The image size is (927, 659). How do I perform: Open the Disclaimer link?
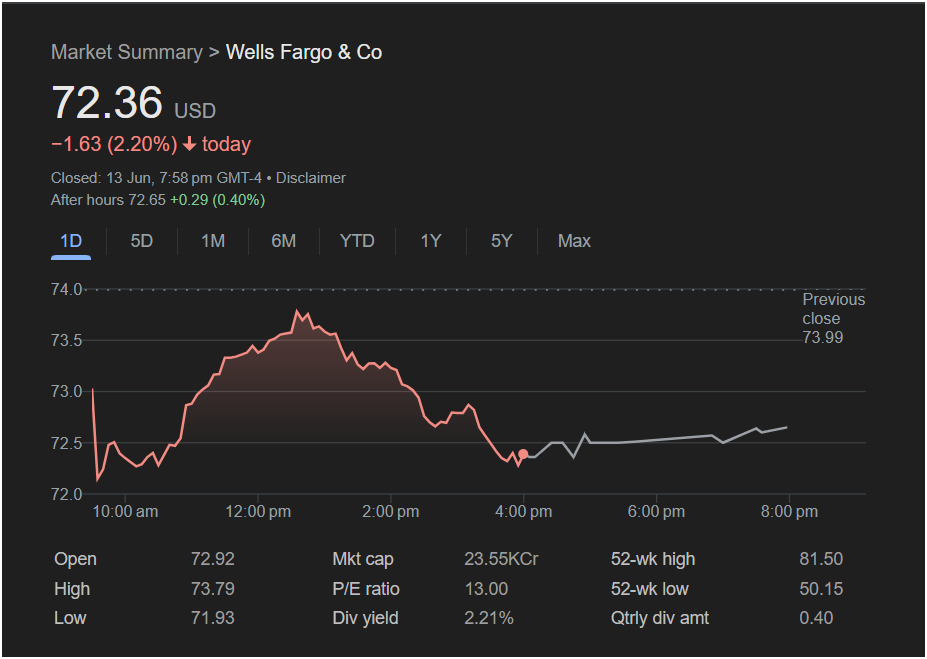(x=310, y=178)
